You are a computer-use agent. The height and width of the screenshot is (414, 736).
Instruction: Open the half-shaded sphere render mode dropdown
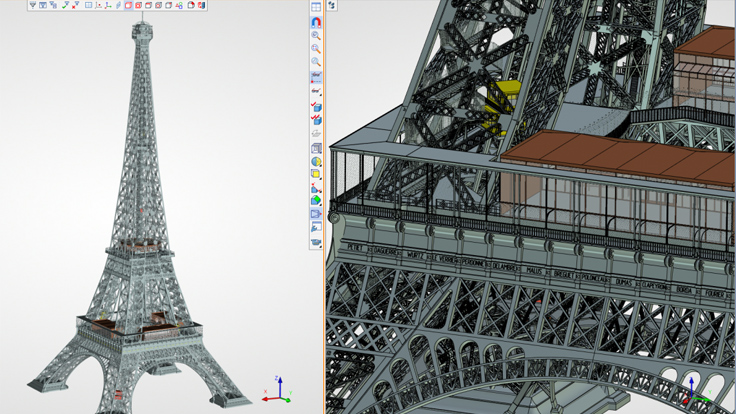316,161
